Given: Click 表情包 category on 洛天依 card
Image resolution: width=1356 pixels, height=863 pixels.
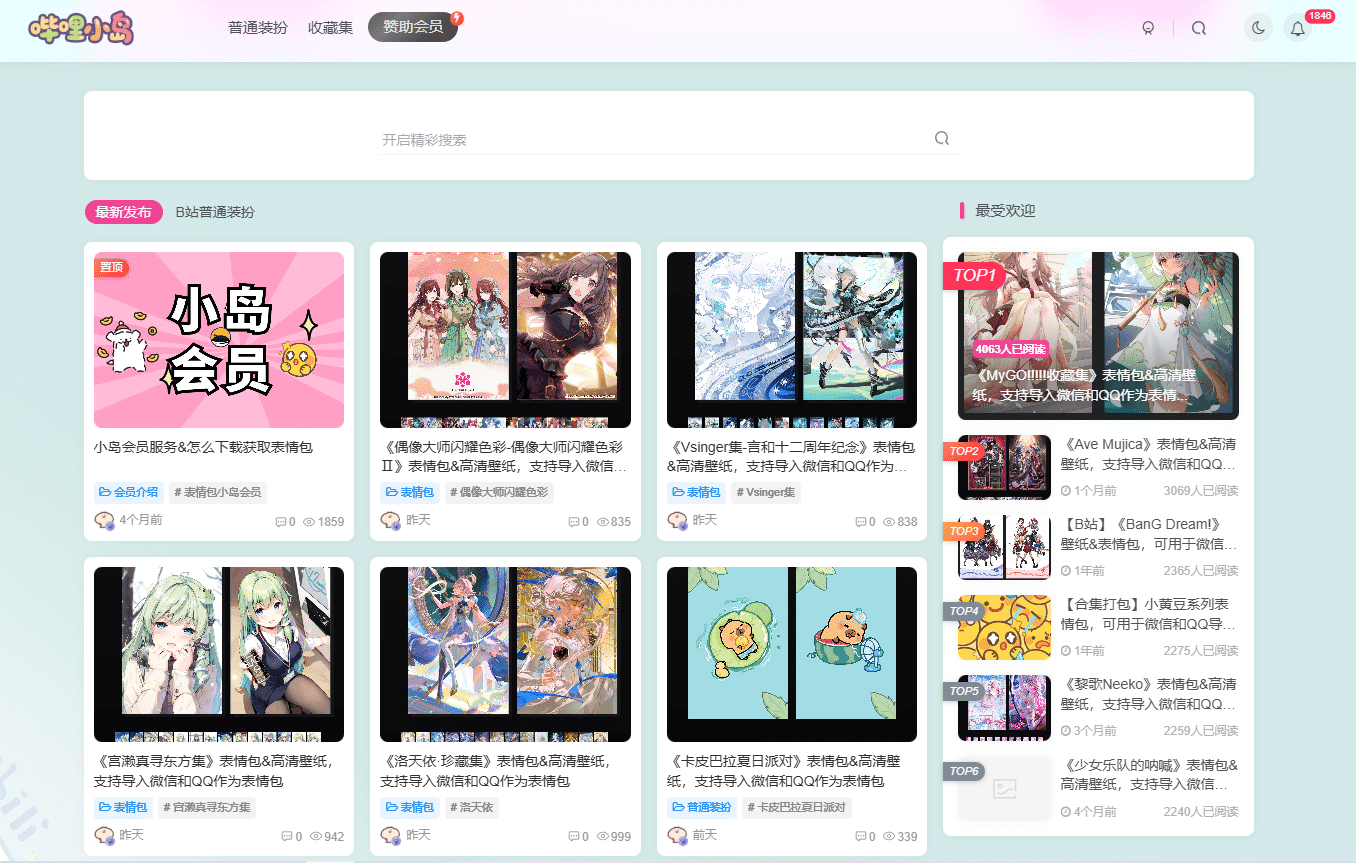Looking at the screenshot, I should tap(409, 807).
